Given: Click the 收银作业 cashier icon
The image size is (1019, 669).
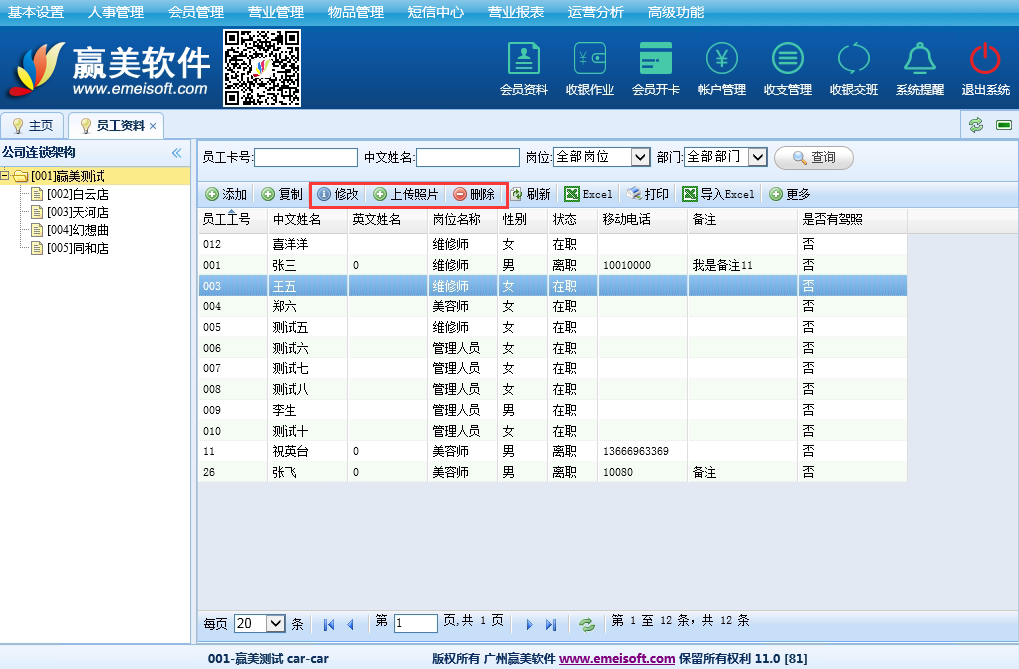Looking at the screenshot, I should 589,60.
